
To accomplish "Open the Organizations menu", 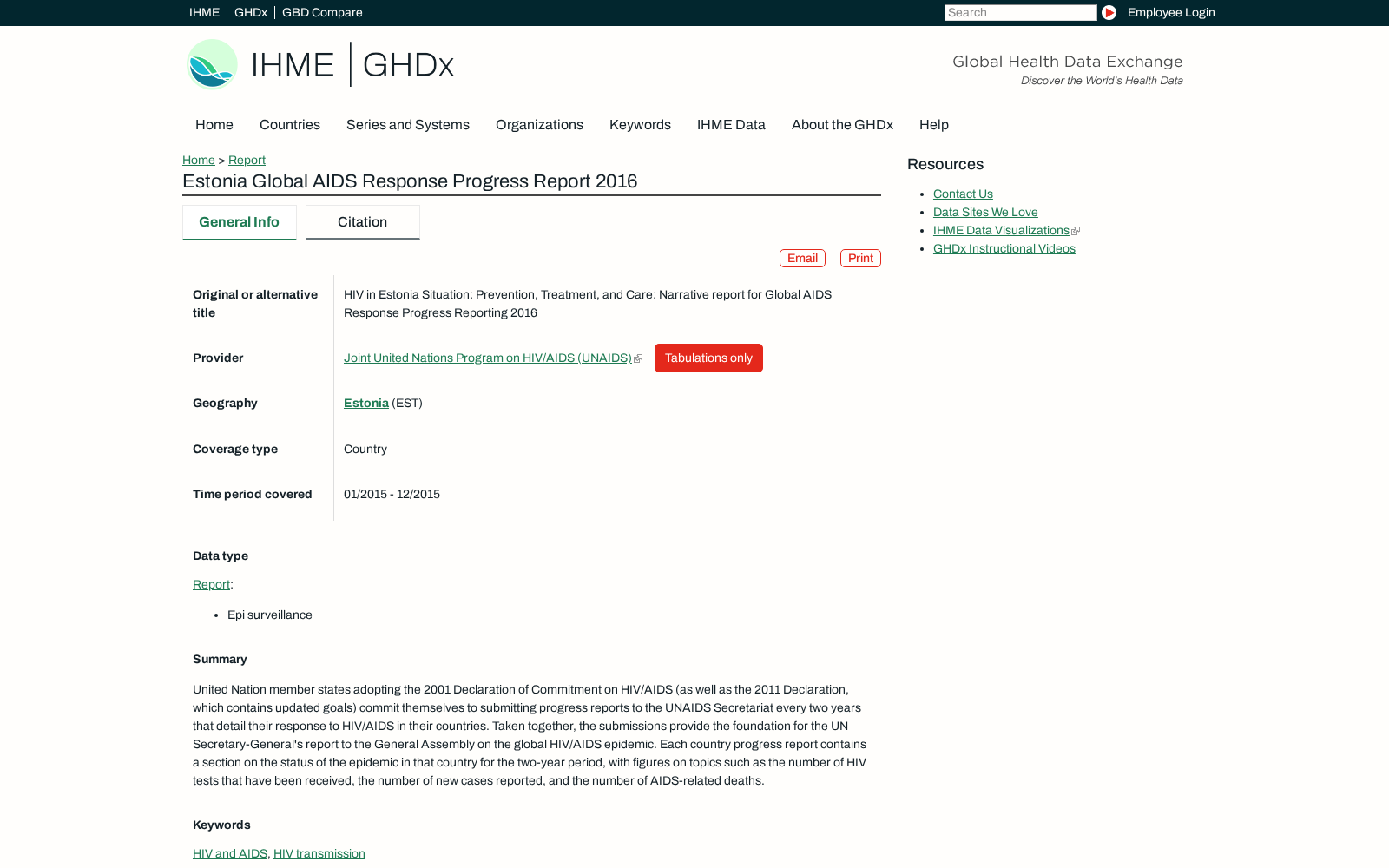I will pyautogui.click(x=539, y=125).
